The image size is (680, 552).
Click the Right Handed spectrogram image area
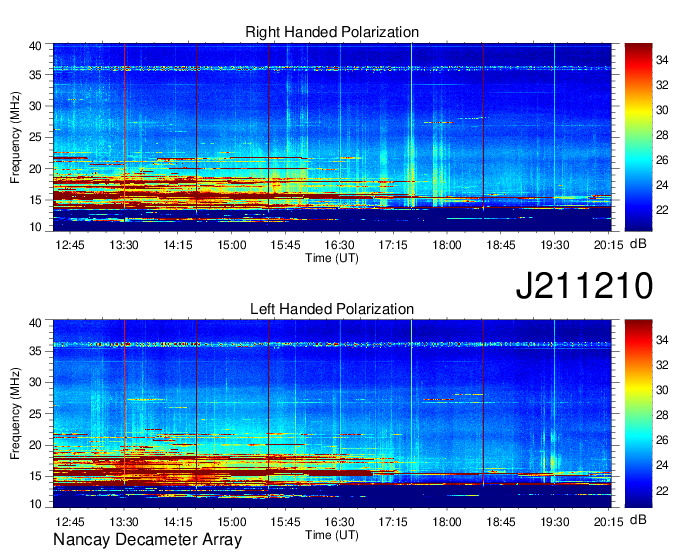coord(332,137)
